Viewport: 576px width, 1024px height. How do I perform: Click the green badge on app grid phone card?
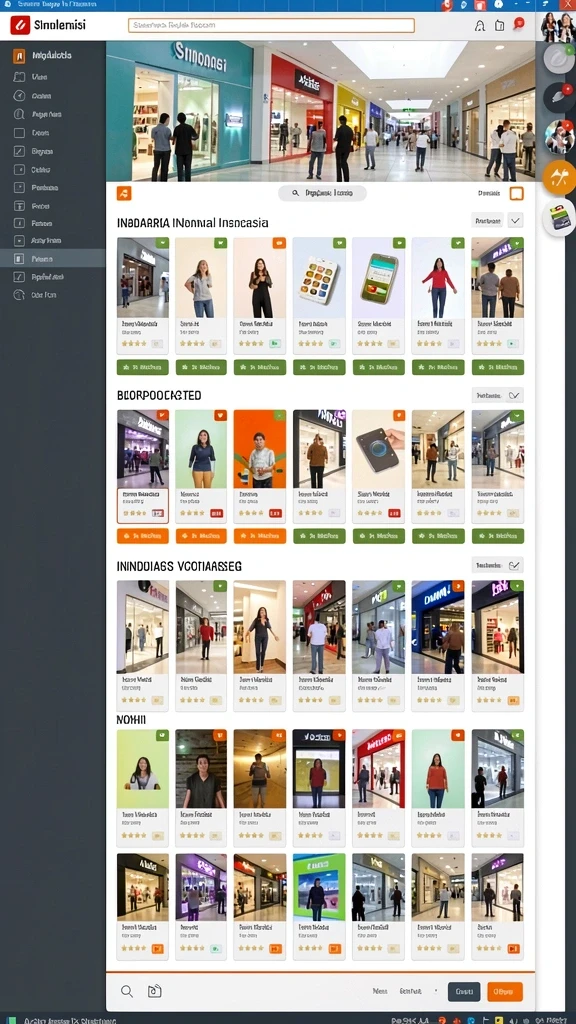coord(339,243)
